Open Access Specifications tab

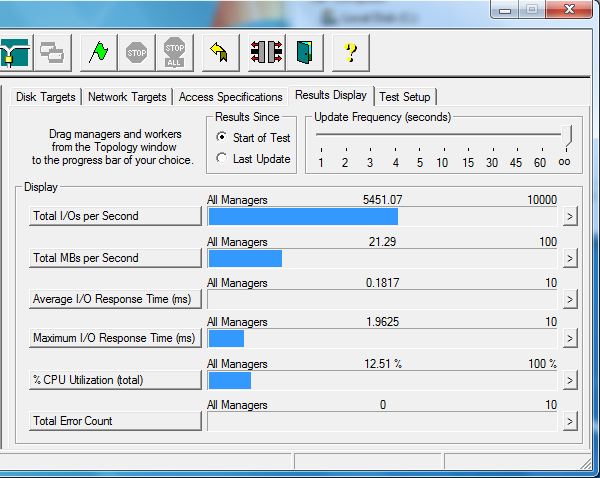coord(230,97)
